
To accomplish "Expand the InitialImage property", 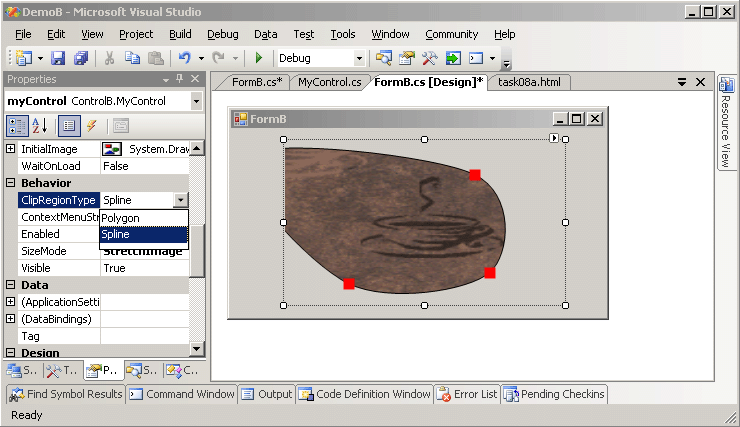I will (10, 149).
